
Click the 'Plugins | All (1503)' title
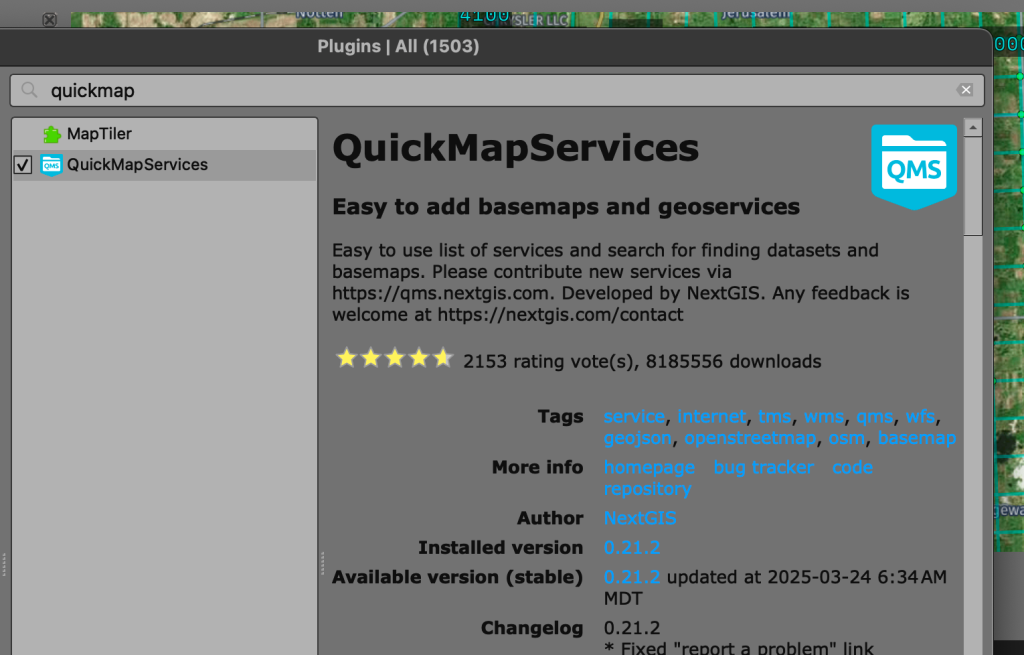(x=398, y=46)
